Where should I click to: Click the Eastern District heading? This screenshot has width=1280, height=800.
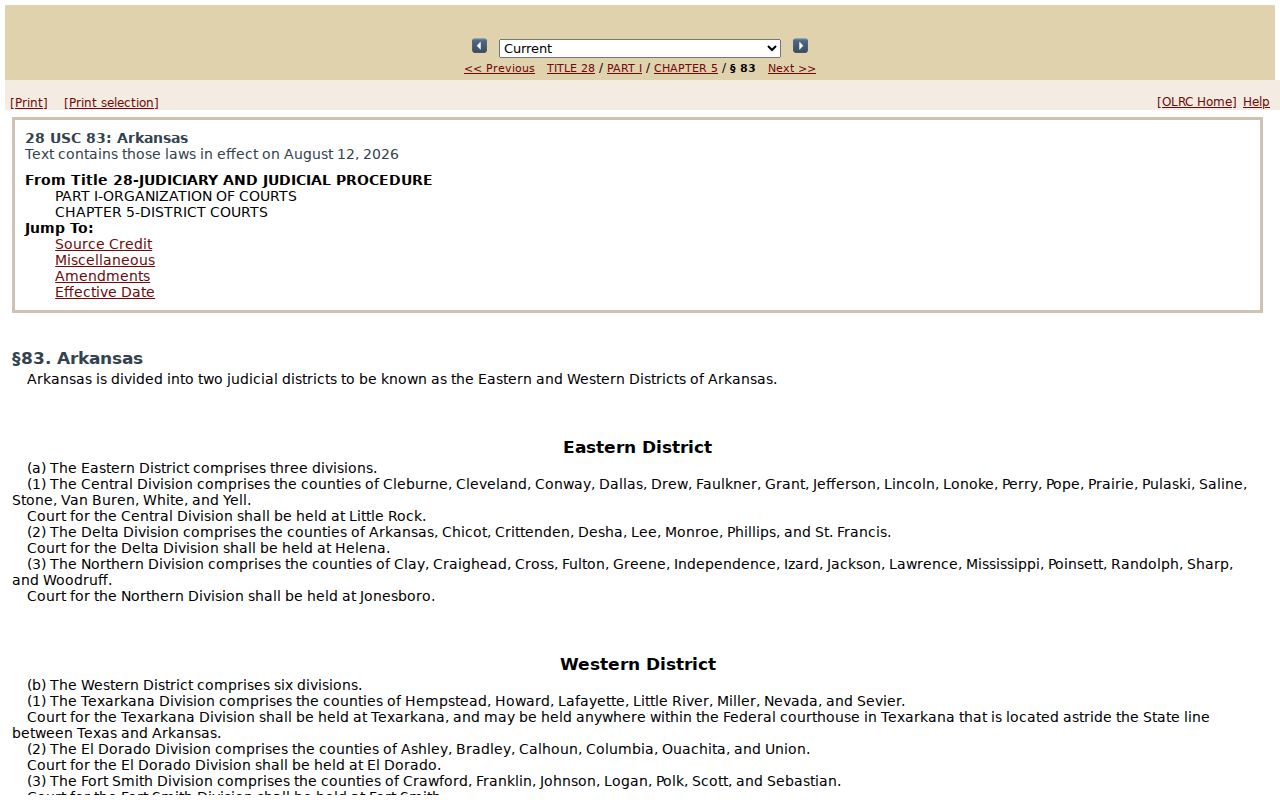coord(637,447)
